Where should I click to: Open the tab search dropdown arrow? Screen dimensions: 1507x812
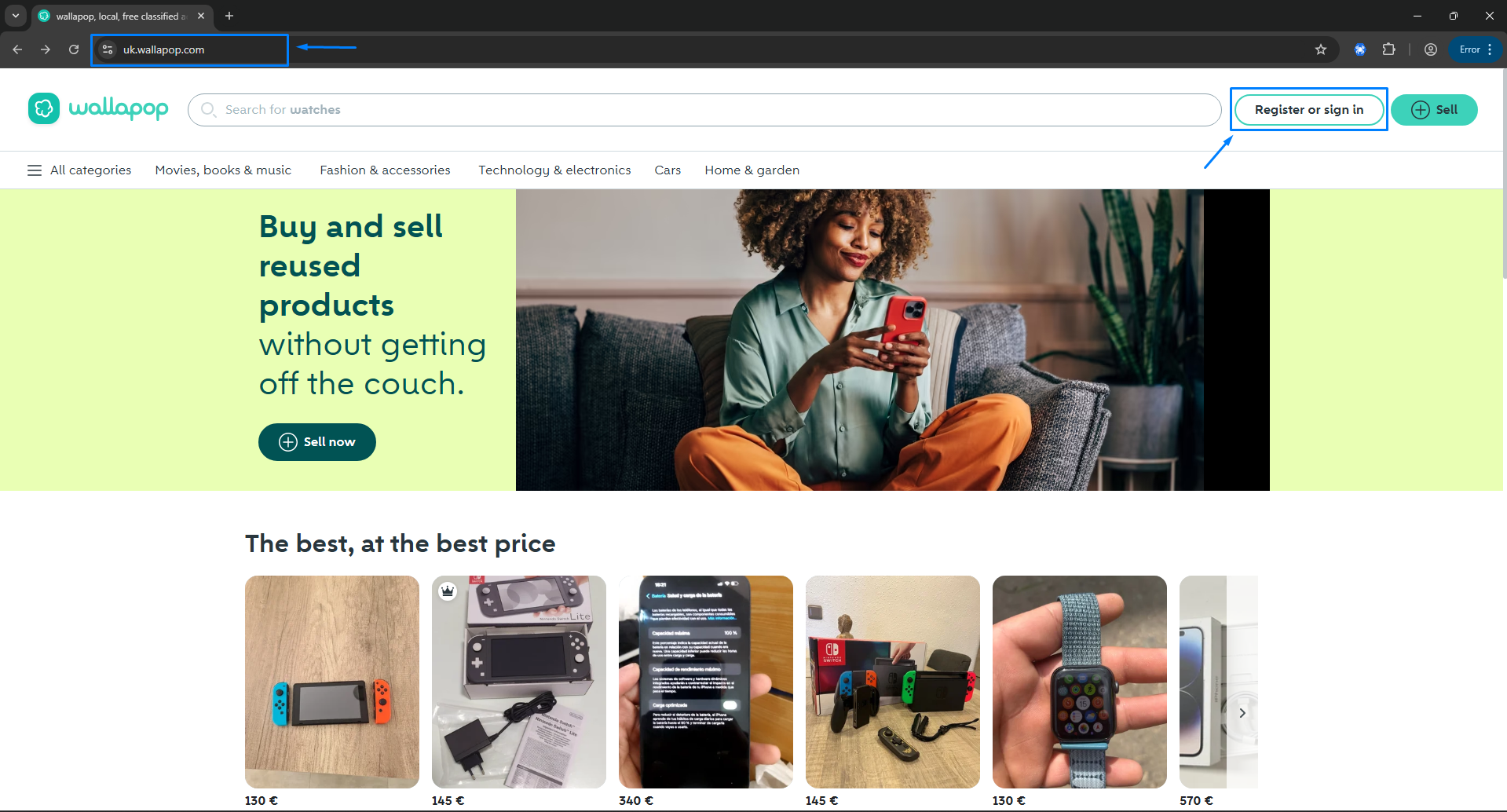coord(16,16)
